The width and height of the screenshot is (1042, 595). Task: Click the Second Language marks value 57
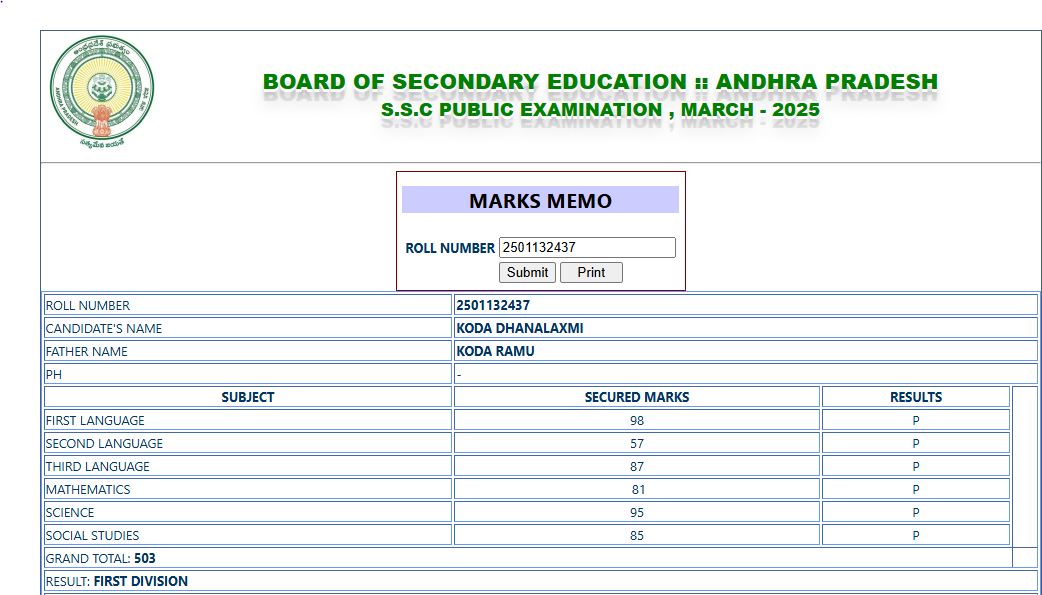(x=637, y=443)
